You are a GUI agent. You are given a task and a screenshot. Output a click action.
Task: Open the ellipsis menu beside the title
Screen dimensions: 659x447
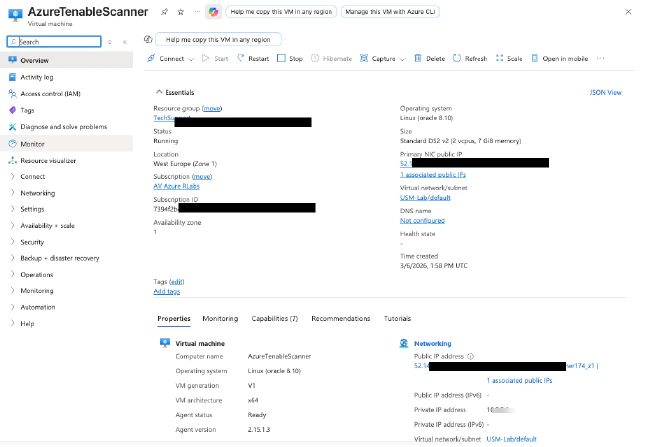pyautogui.click(x=197, y=12)
